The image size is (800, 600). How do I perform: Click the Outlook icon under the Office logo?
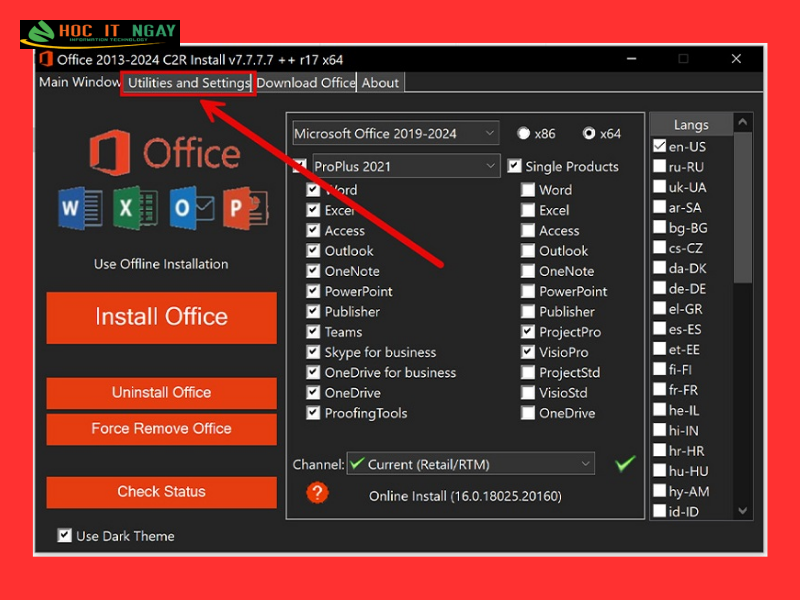click(192, 208)
